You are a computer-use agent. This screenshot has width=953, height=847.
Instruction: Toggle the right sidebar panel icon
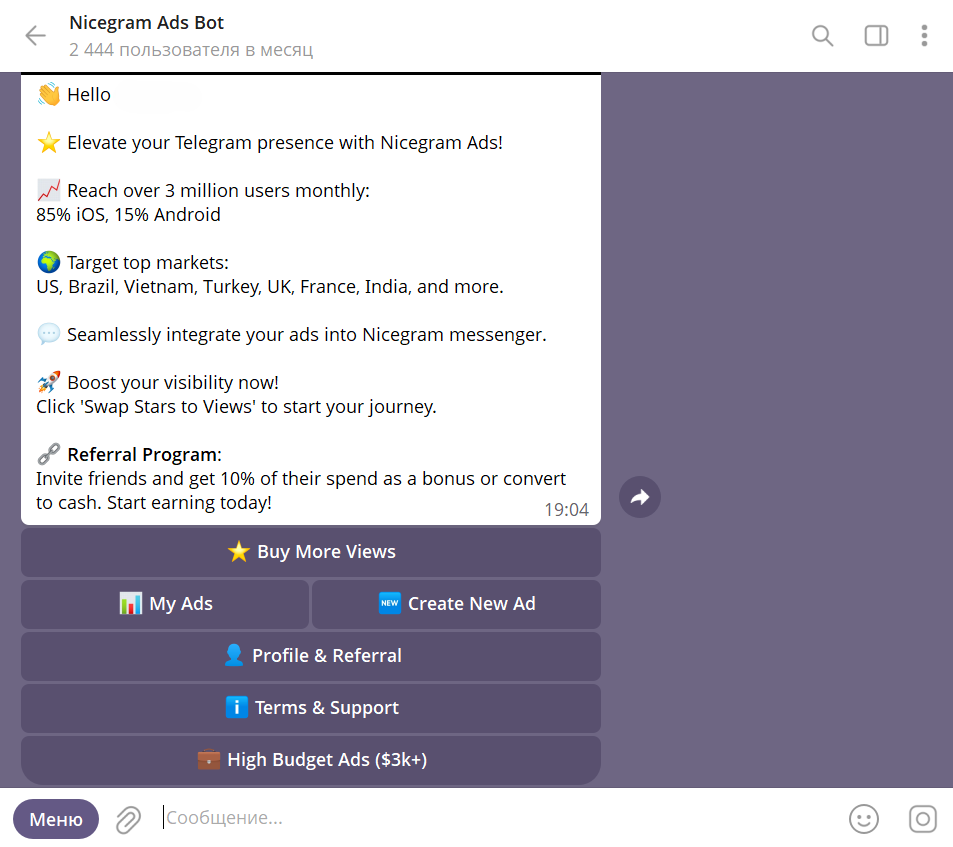click(x=876, y=36)
